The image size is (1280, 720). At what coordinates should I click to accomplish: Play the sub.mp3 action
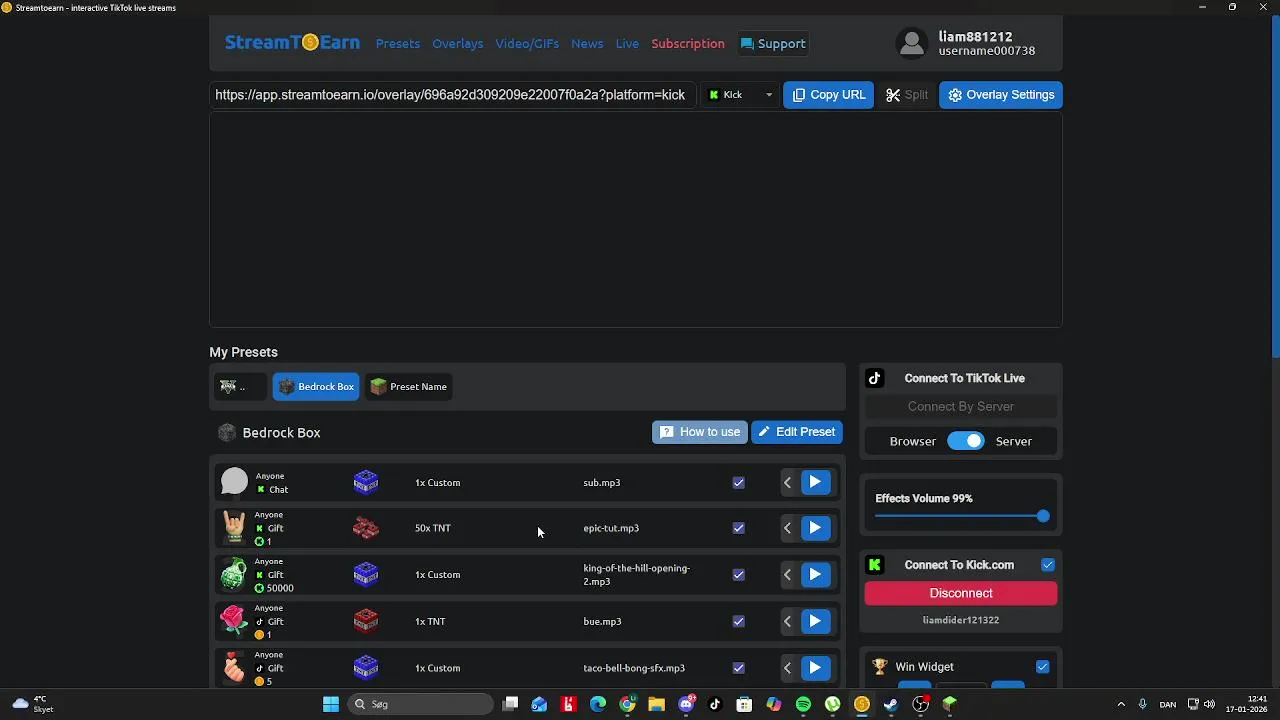pos(815,482)
